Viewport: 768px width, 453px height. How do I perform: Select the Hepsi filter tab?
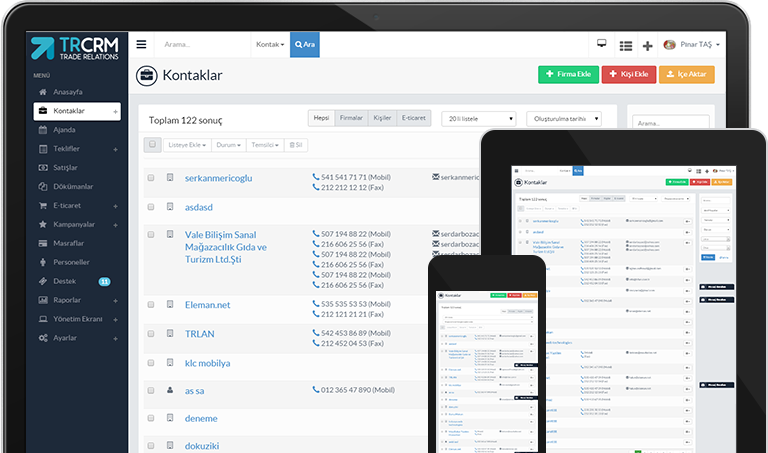pos(321,118)
